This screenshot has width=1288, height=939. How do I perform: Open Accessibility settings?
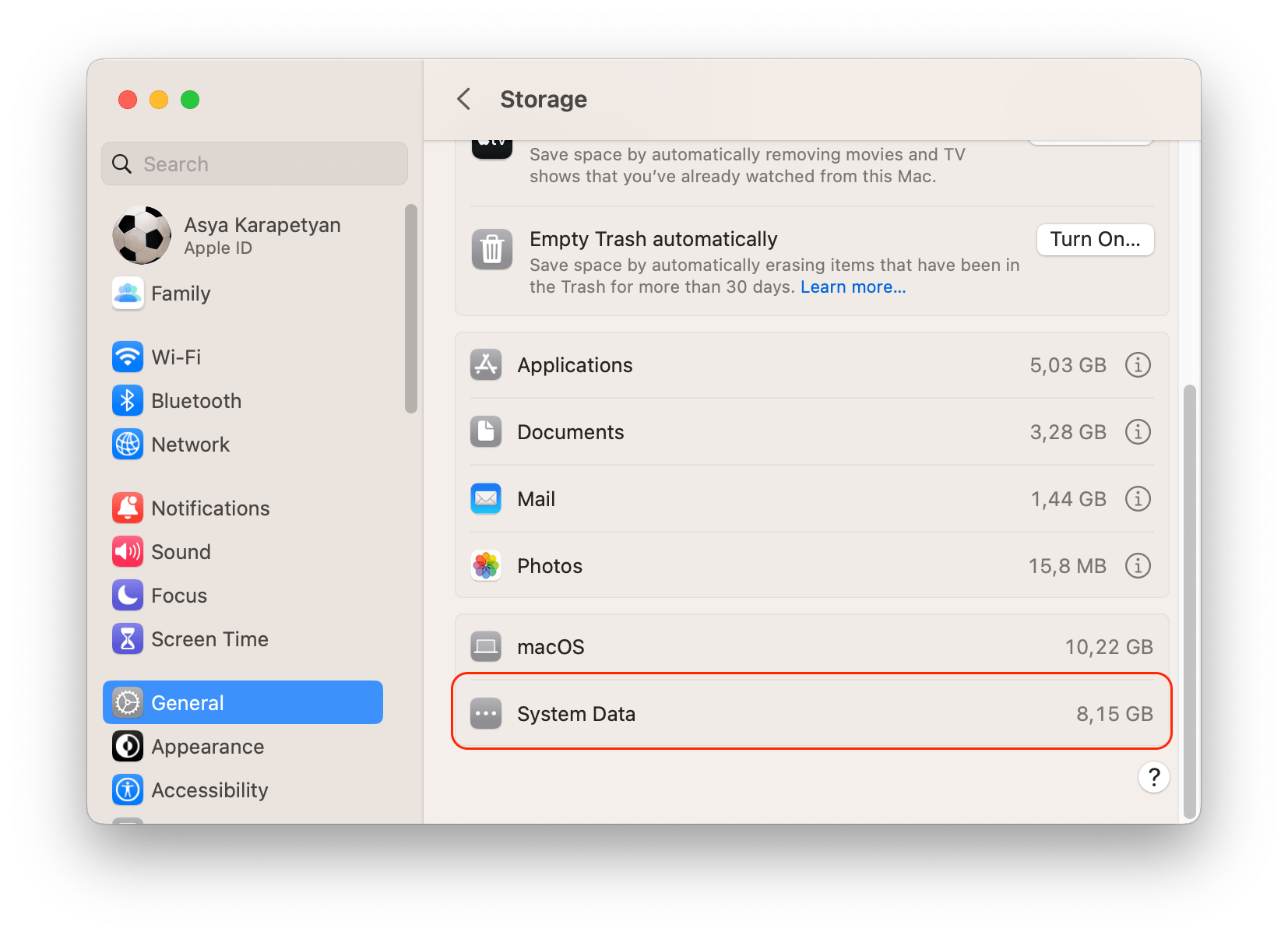[x=209, y=790]
